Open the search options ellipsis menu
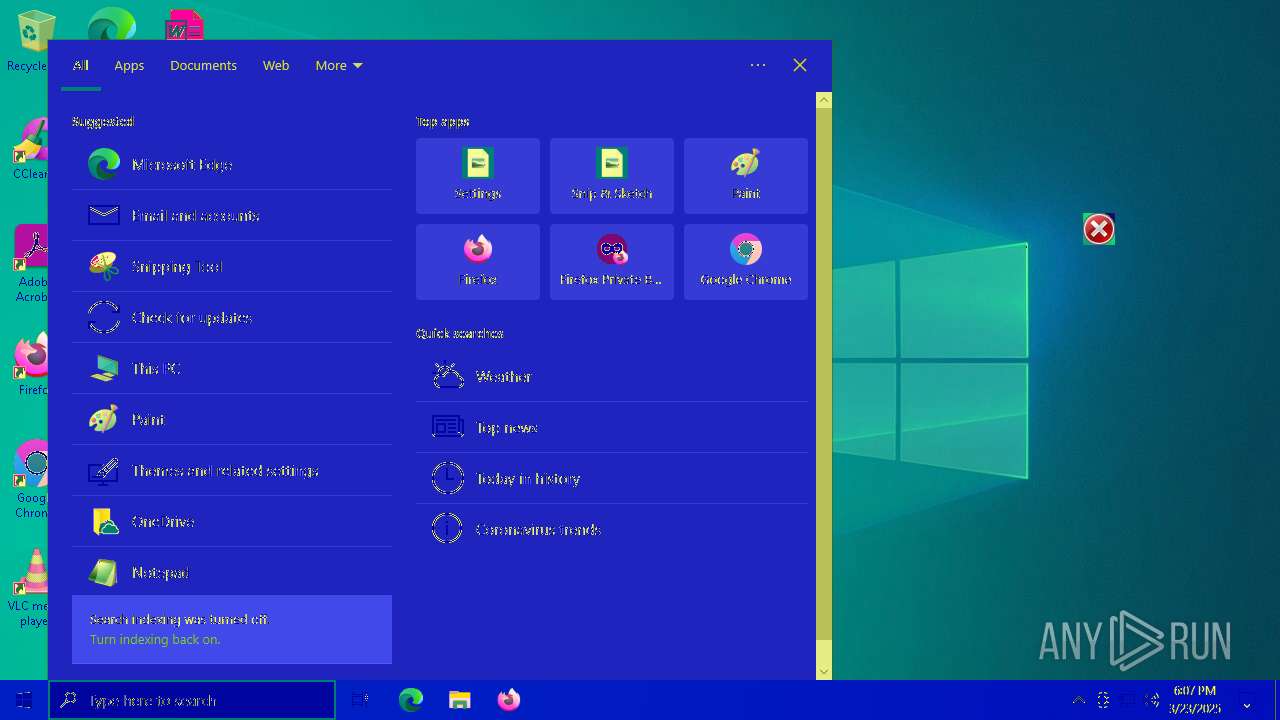The image size is (1280, 720). click(x=758, y=65)
